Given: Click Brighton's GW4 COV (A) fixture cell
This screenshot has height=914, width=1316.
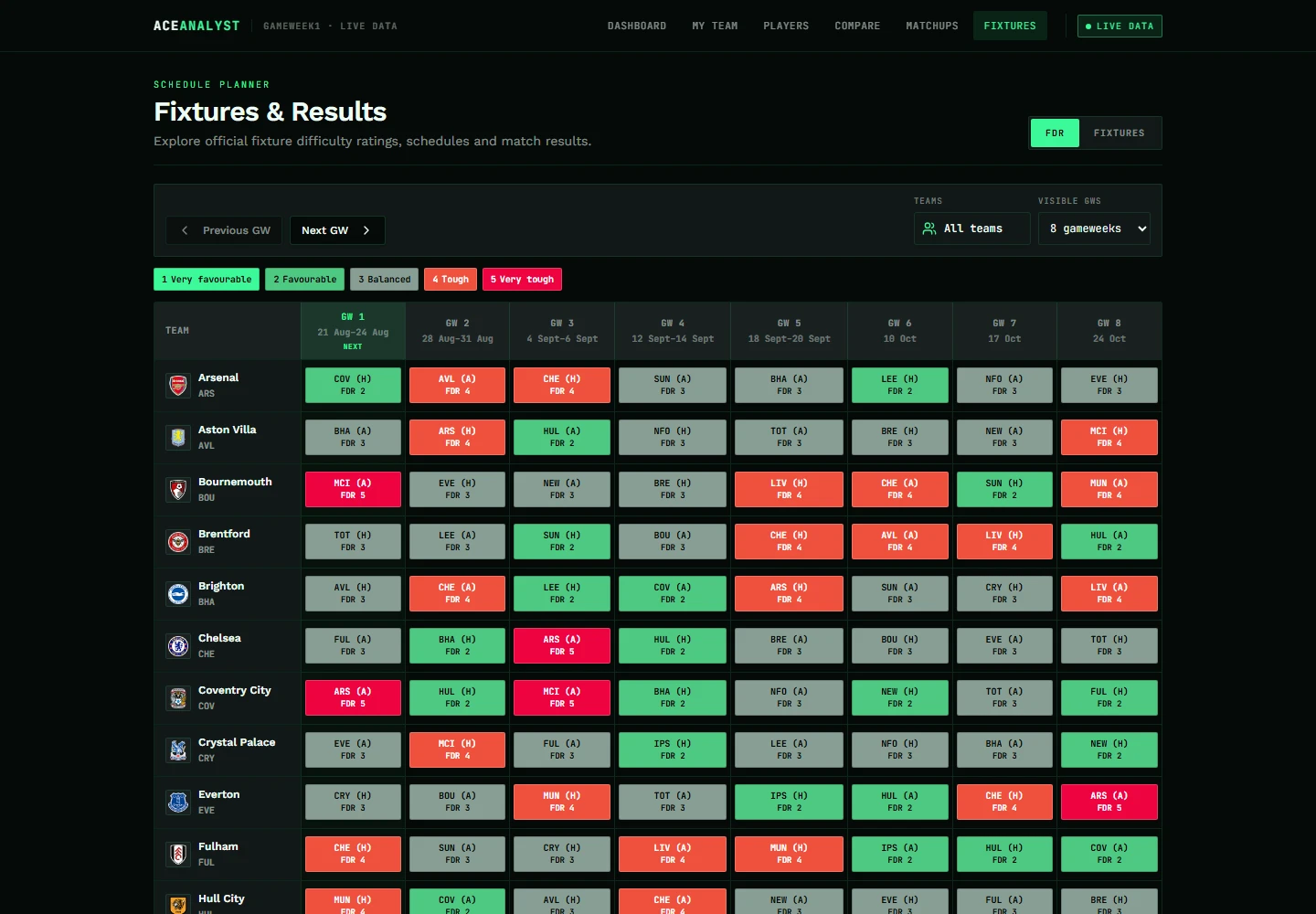Looking at the screenshot, I should (673, 593).
